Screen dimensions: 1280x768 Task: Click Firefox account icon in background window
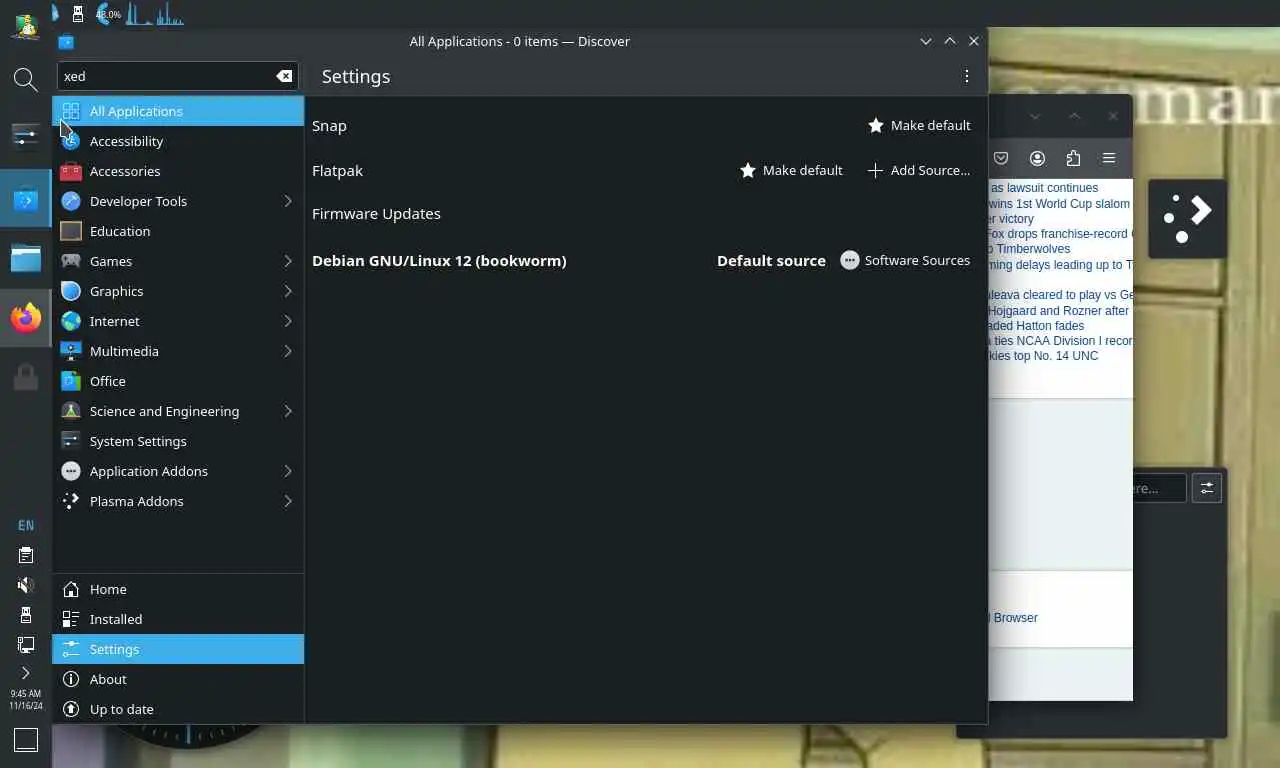pyautogui.click(x=1037, y=158)
